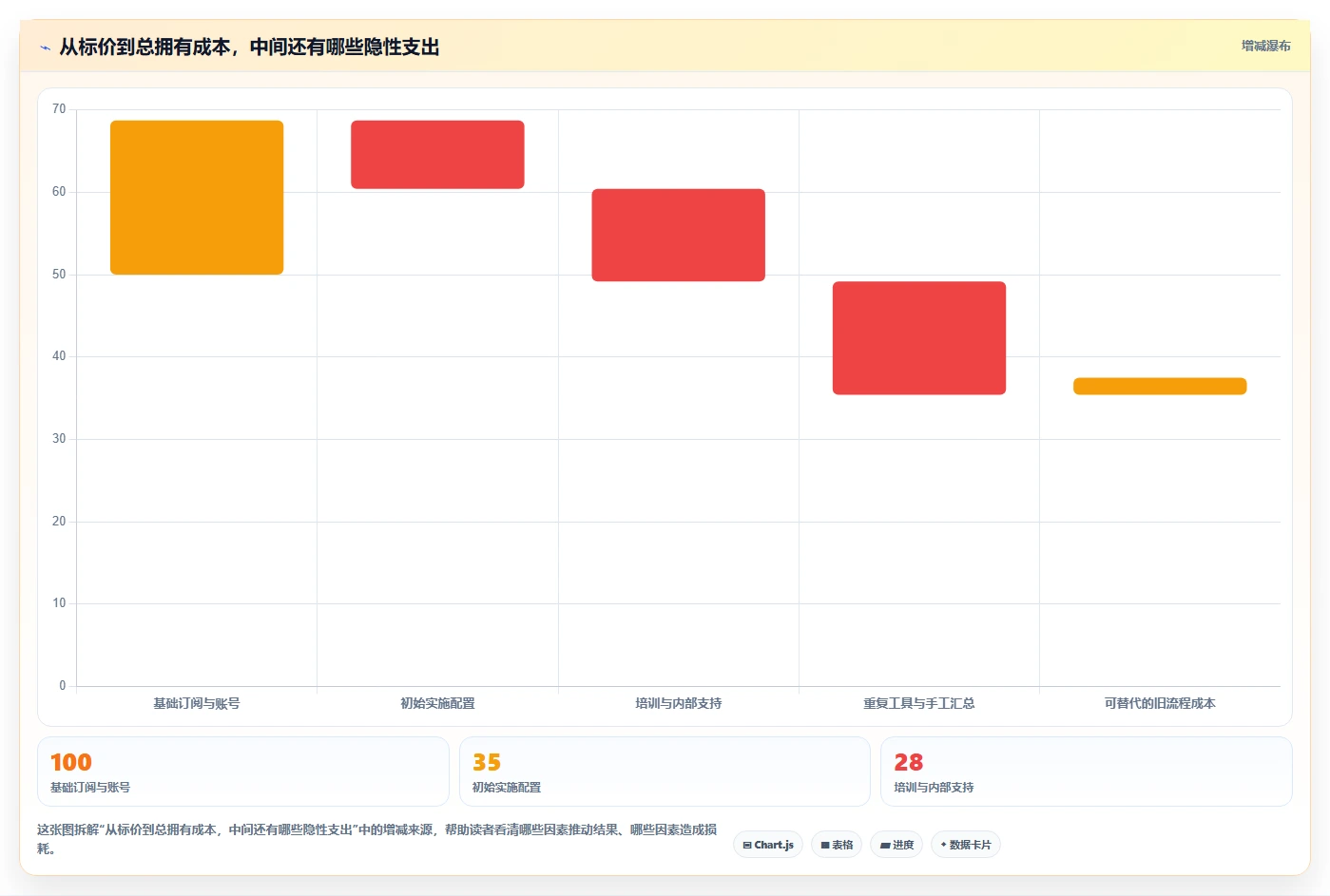Image resolution: width=1330 pixels, height=896 pixels.
Task: Click the axis label 重复工具与手工汇总
Action: point(919,703)
